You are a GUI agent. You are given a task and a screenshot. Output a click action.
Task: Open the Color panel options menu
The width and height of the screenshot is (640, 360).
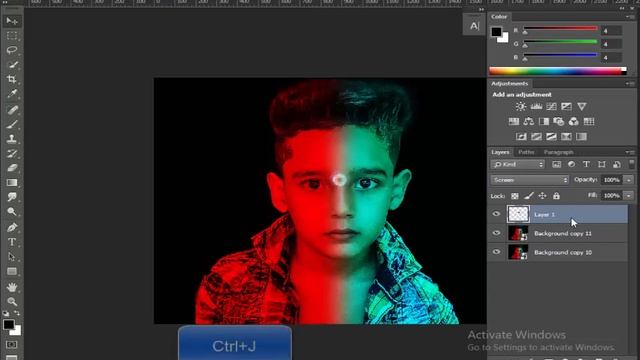pos(631,17)
